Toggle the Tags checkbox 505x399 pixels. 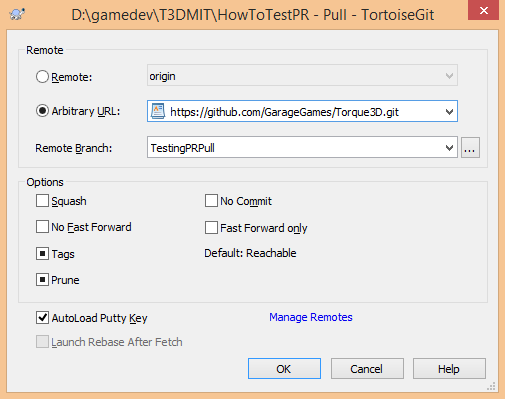click(x=42, y=254)
